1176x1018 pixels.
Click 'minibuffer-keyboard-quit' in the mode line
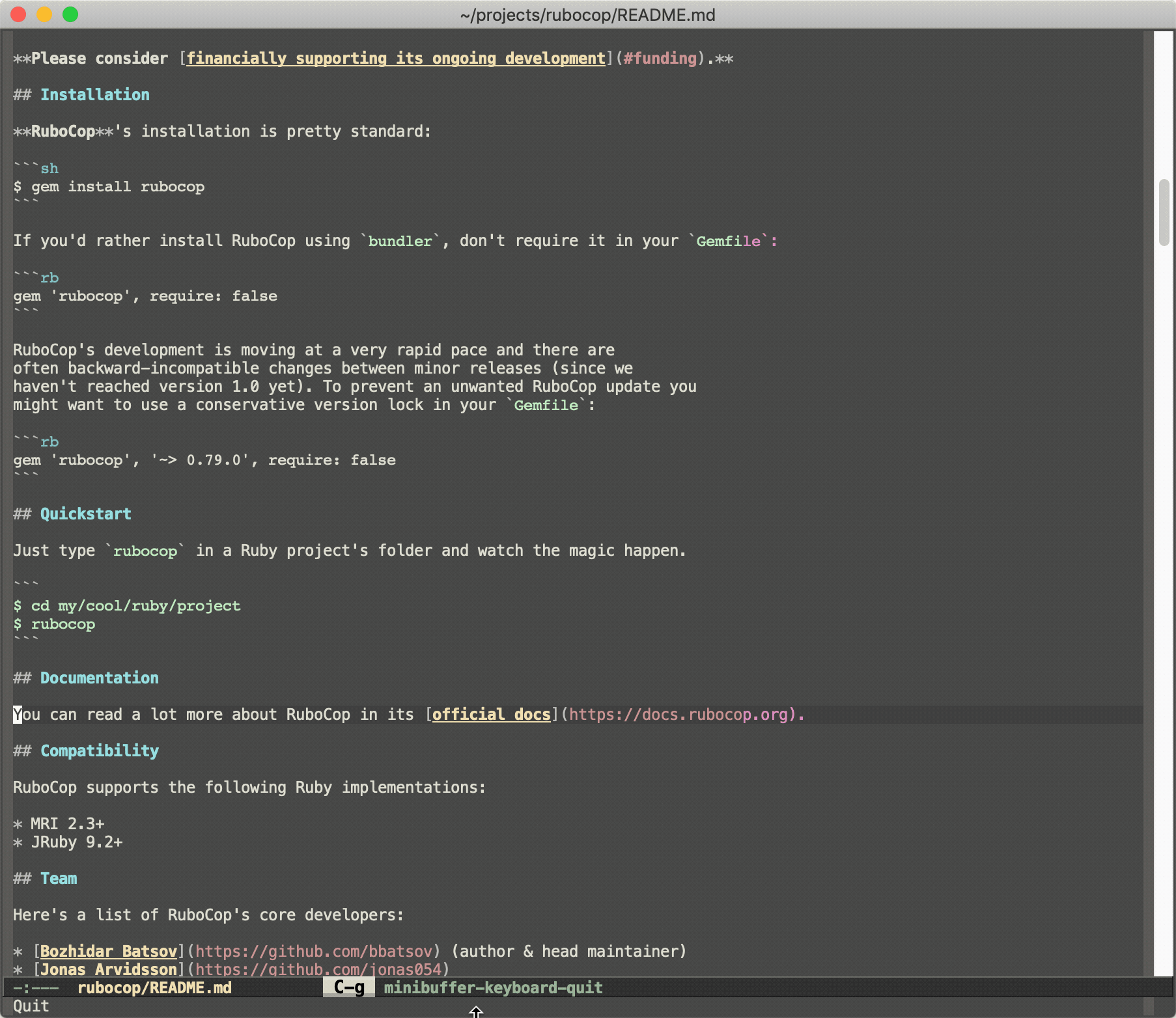coord(493,988)
